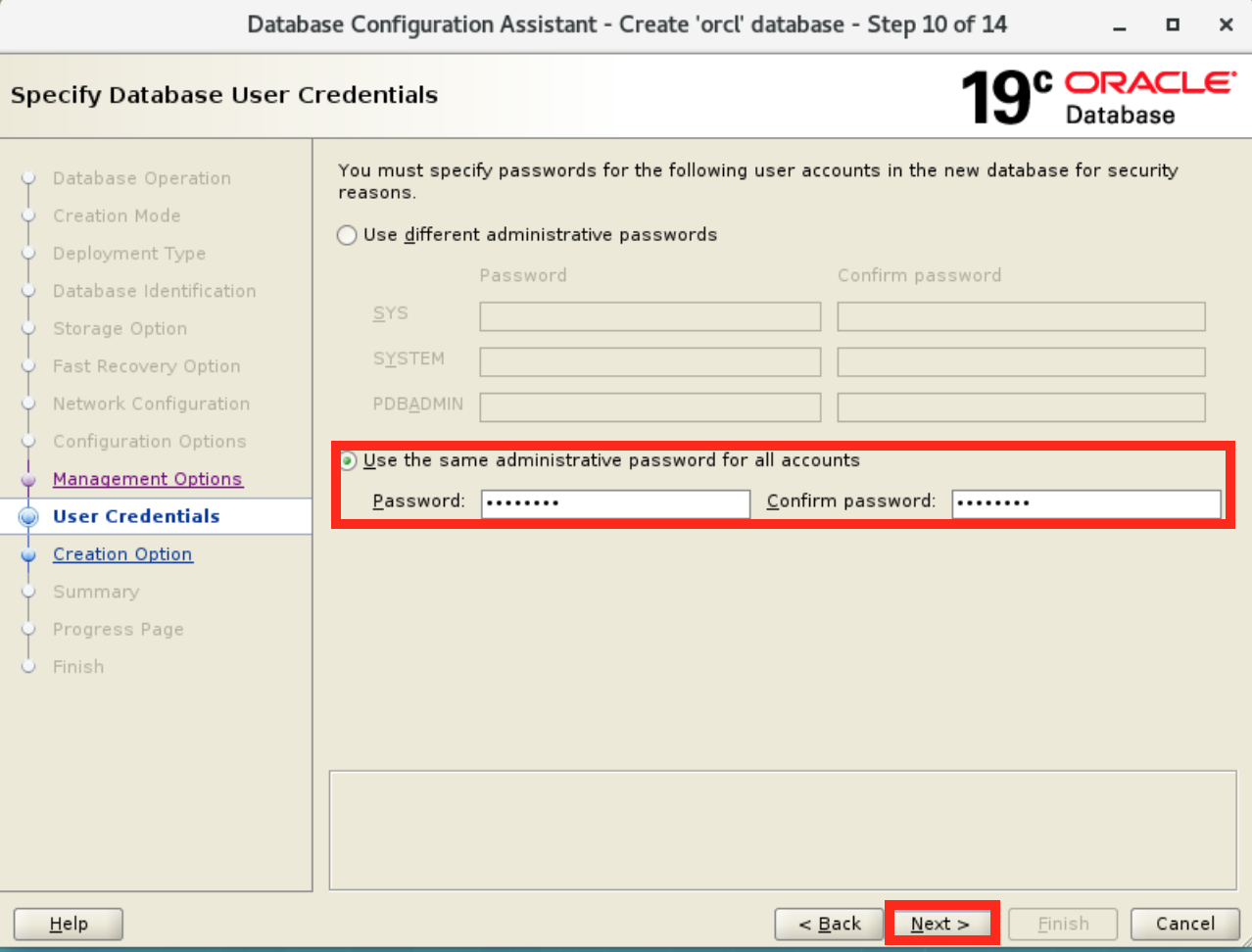Click the Oracle 19c Database logo
This screenshot has height=952, width=1252.
[1098, 97]
